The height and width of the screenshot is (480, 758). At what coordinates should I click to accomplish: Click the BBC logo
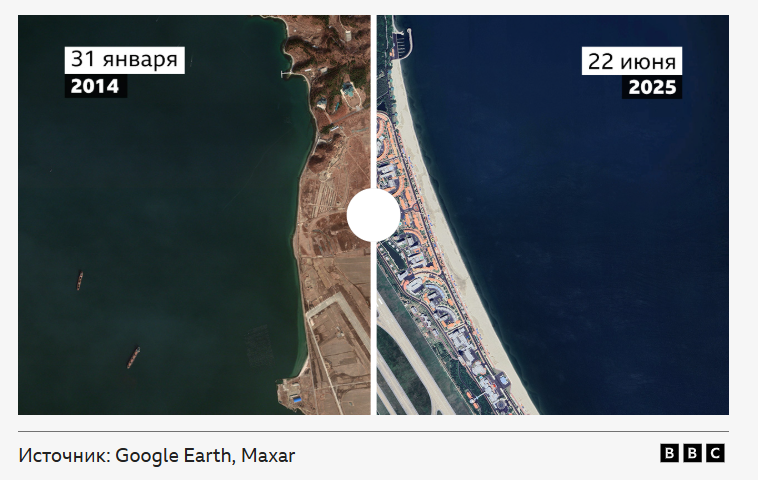[x=692, y=453]
